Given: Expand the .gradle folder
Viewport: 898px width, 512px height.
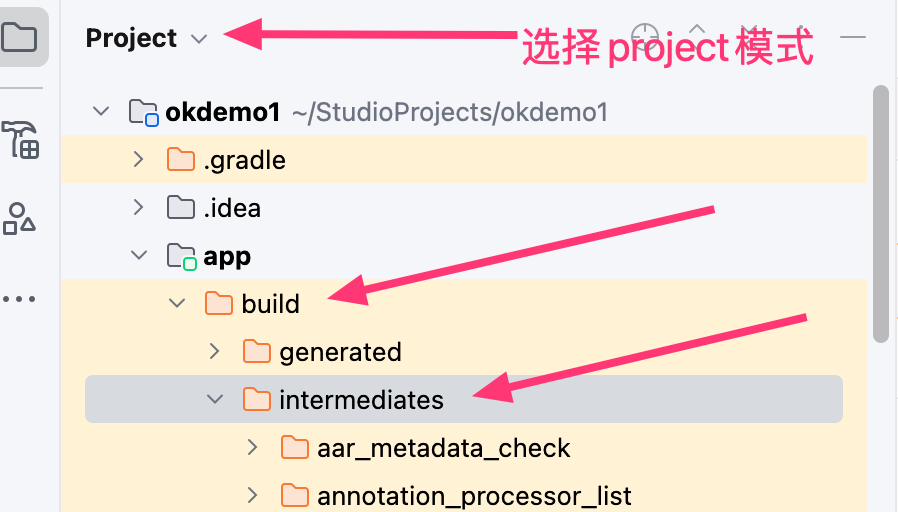Looking at the screenshot, I should pos(139,160).
